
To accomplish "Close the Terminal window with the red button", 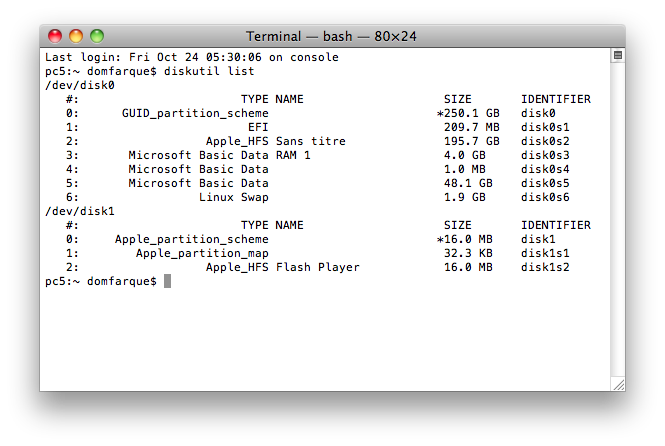I will 55,36.
